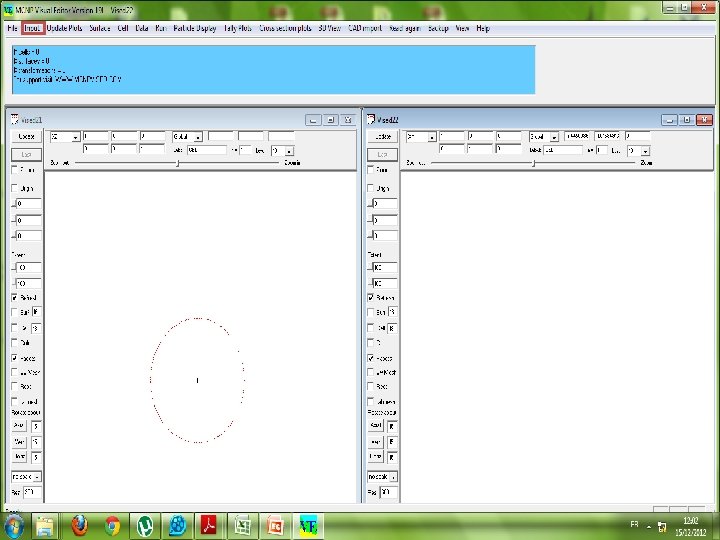Click the Windows Start orb

(13, 526)
